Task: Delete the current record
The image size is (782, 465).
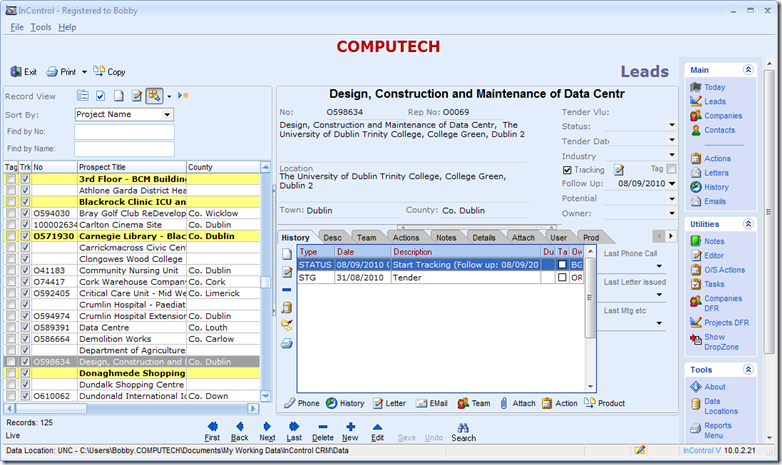Action: click(x=323, y=432)
